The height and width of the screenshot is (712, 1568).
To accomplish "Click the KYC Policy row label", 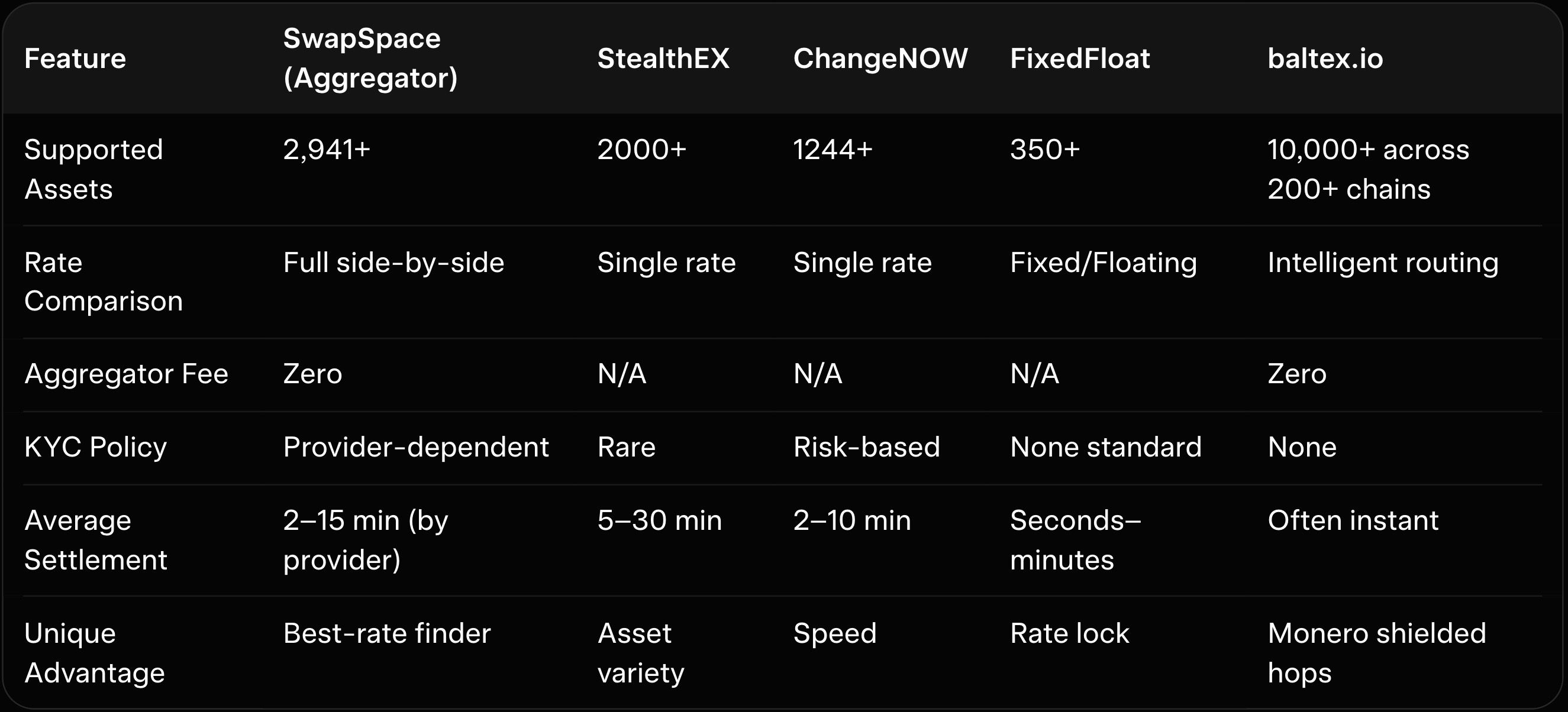I will coord(95,447).
